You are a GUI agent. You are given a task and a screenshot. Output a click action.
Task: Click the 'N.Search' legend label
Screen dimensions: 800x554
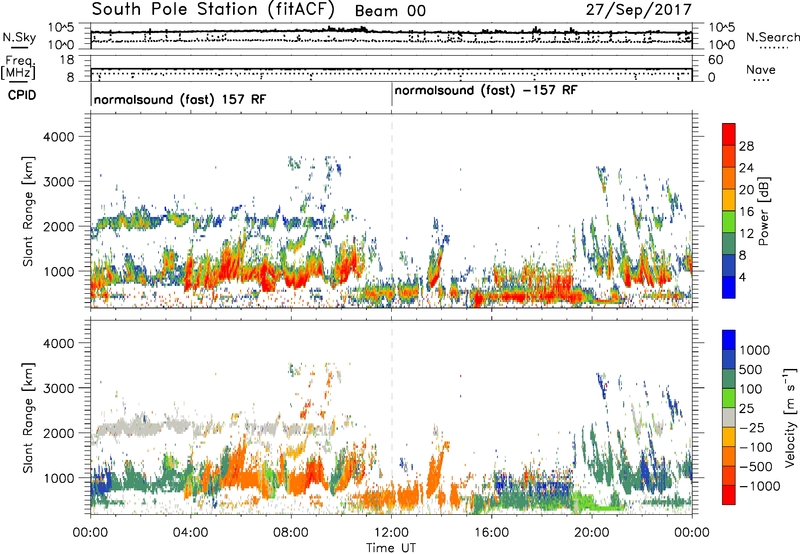pyautogui.click(x=772, y=37)
